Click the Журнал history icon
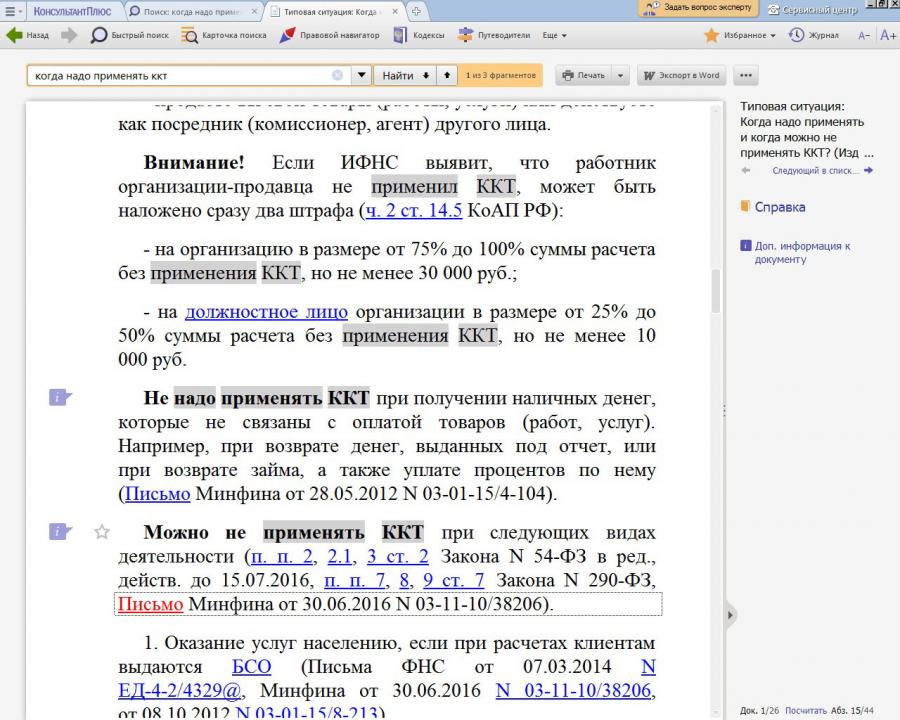 [x=797, y=35]
